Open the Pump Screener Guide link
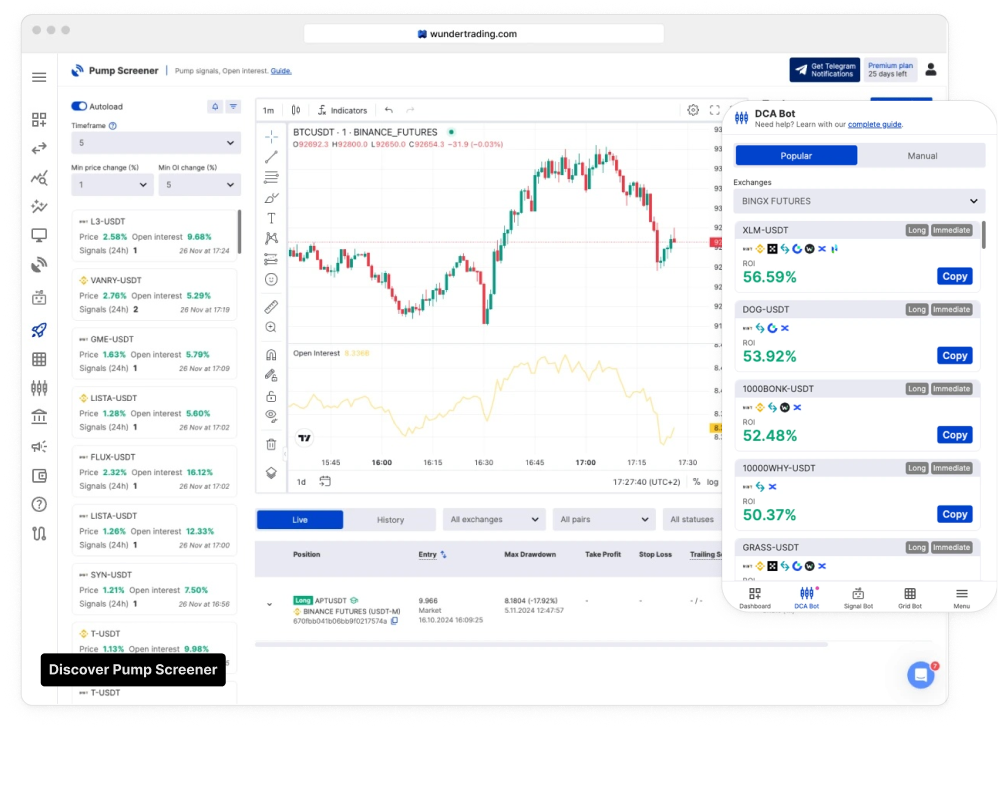This screenshot has height=790, width=998. click(281, 71)
